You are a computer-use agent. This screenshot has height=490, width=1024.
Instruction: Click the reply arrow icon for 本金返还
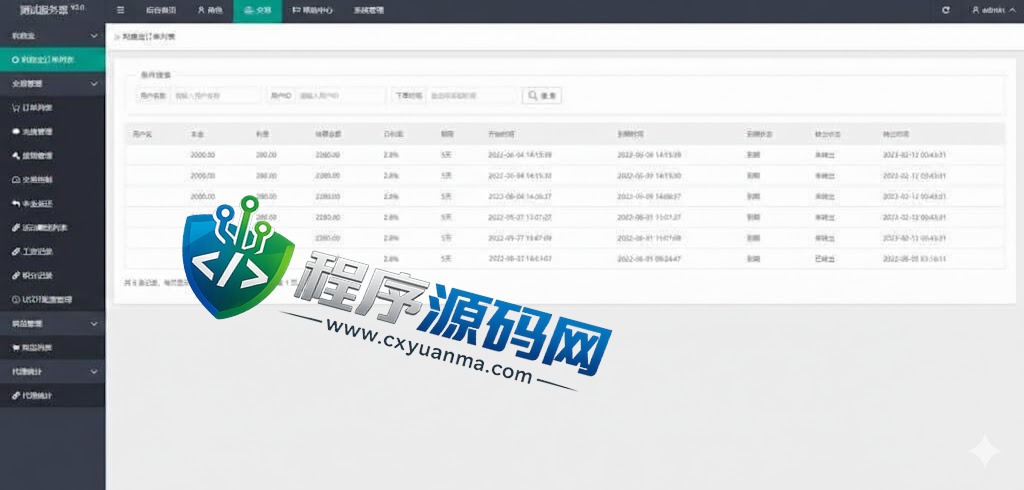point(16,203)
